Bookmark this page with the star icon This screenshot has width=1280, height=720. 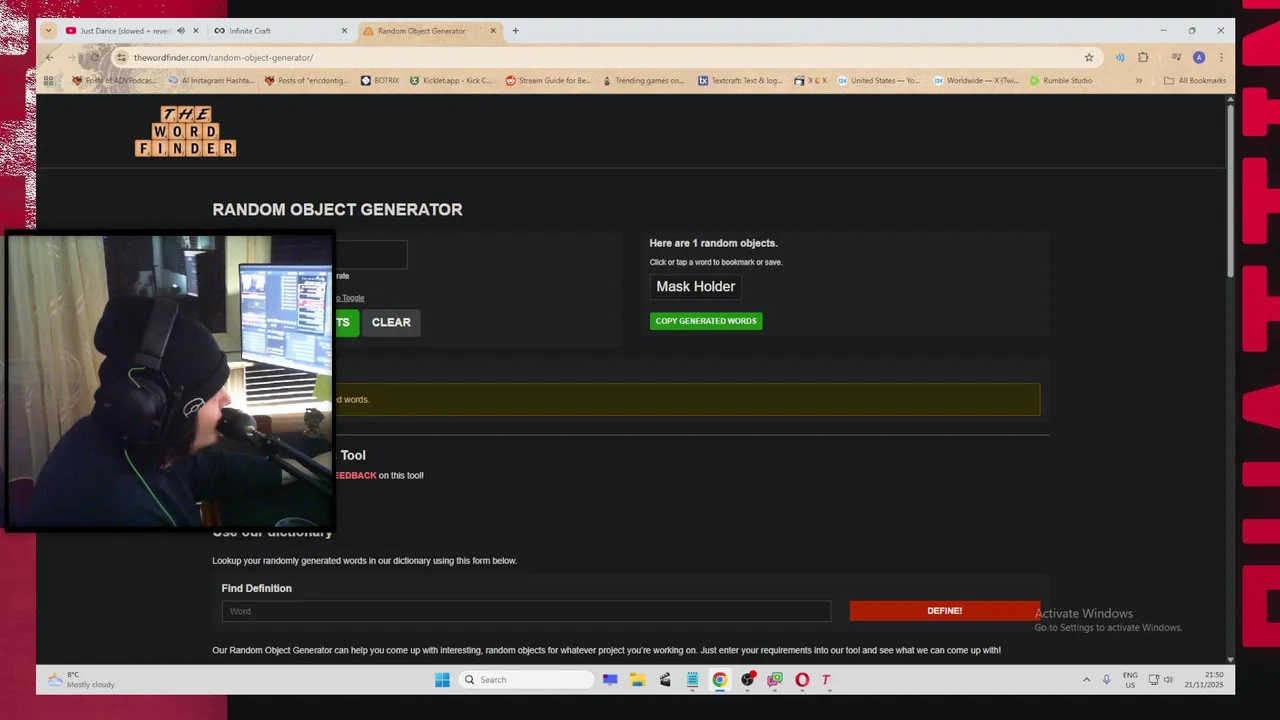pos(1089,57)
